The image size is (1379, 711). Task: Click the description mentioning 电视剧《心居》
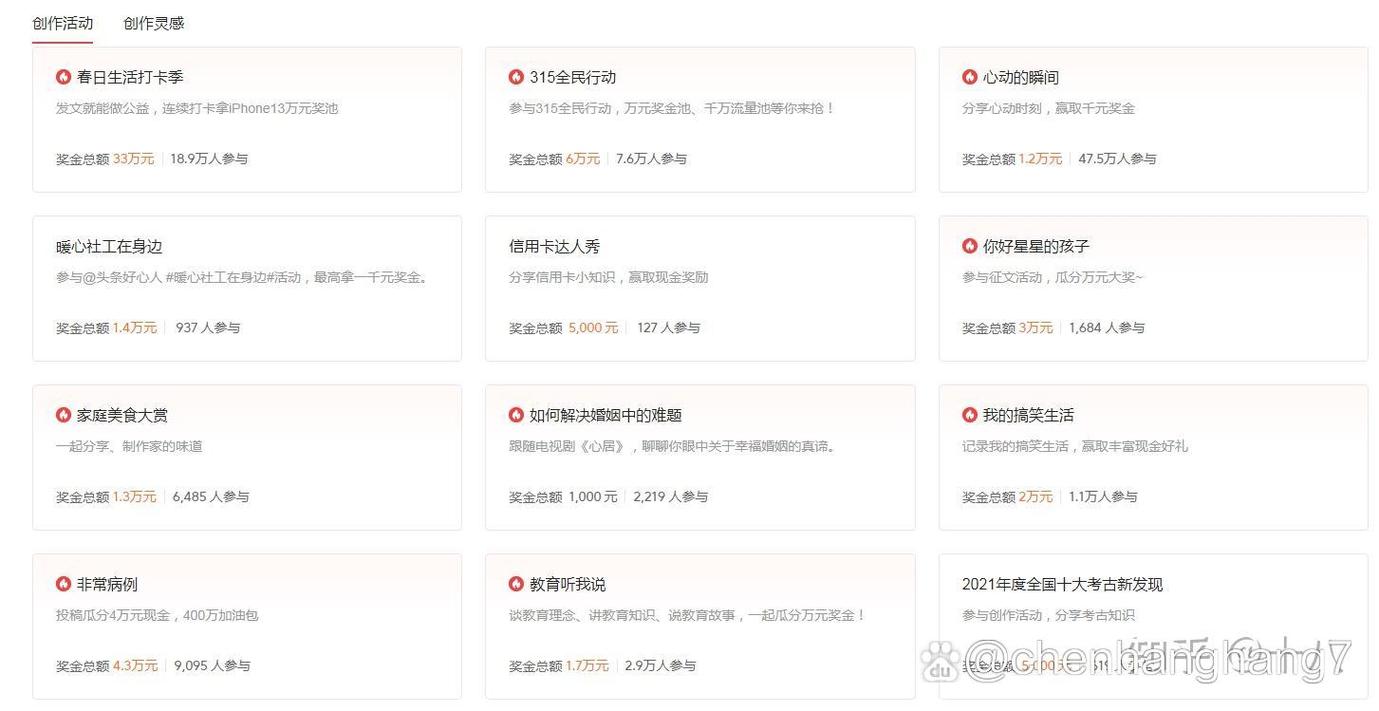coord(672,446)
